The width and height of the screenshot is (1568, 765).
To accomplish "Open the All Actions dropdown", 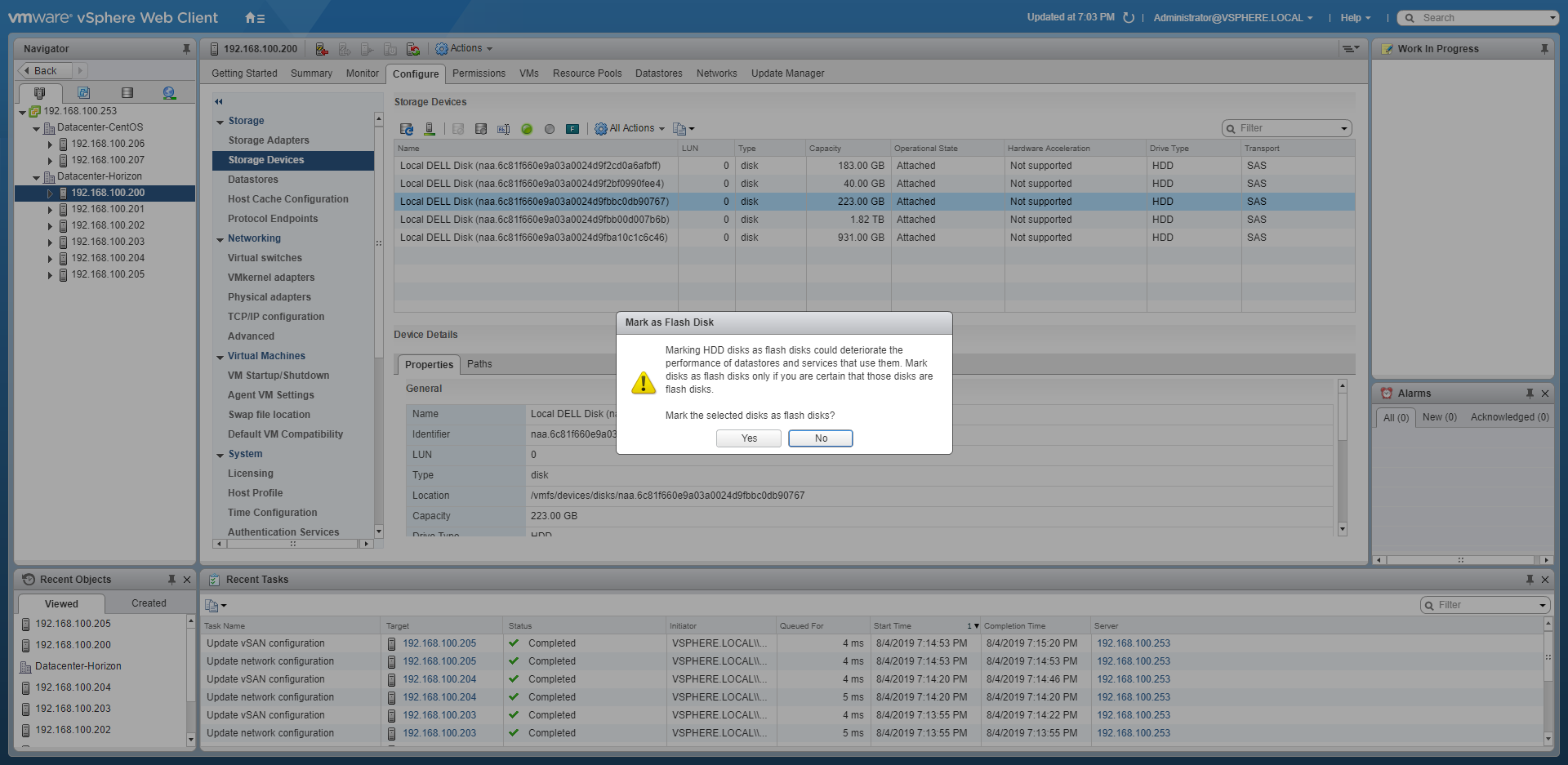I will [x=630, y=129].
